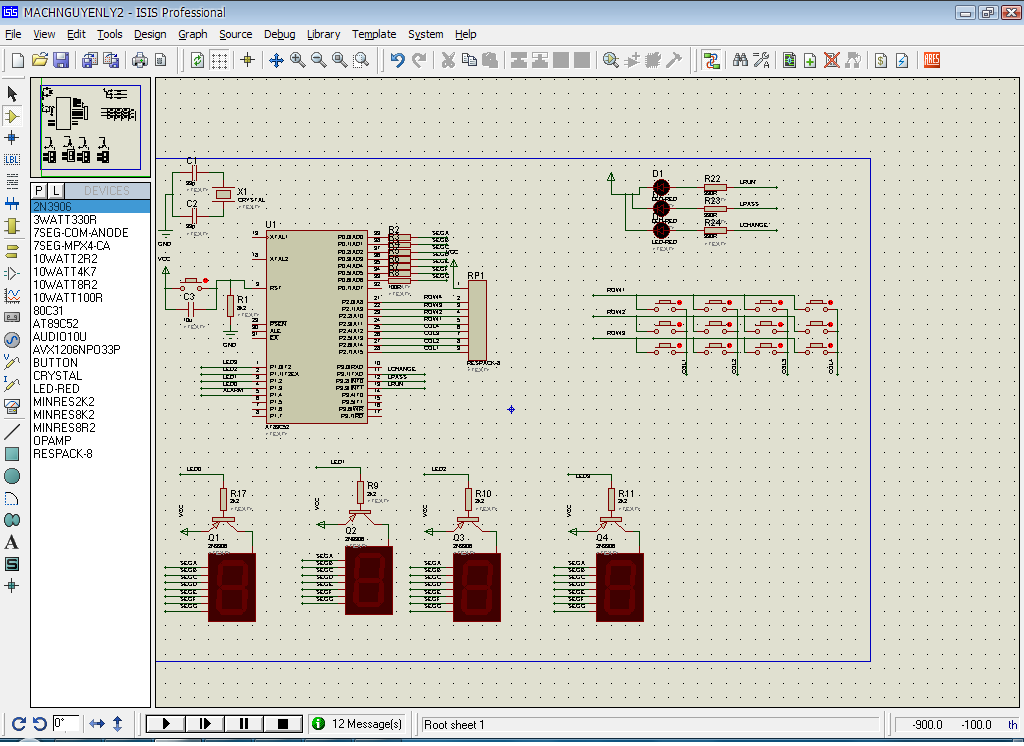Click the Zoom In magnifier icon
Screen dimensions: 1024x746
point(298,60)
